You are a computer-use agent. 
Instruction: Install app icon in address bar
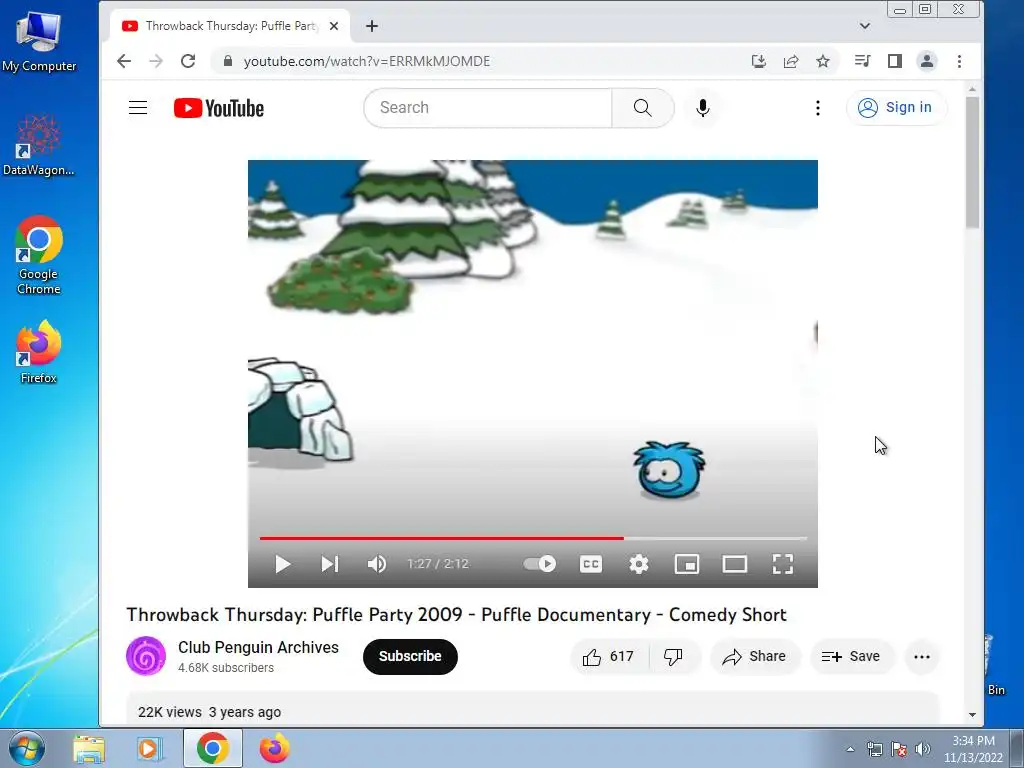[758, 61]
